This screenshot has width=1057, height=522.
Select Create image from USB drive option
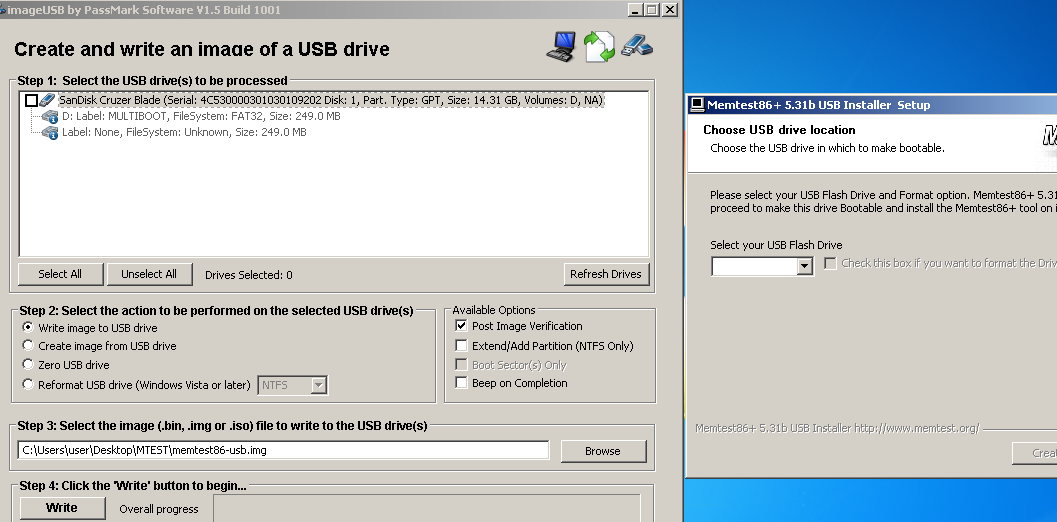(28, 345)
